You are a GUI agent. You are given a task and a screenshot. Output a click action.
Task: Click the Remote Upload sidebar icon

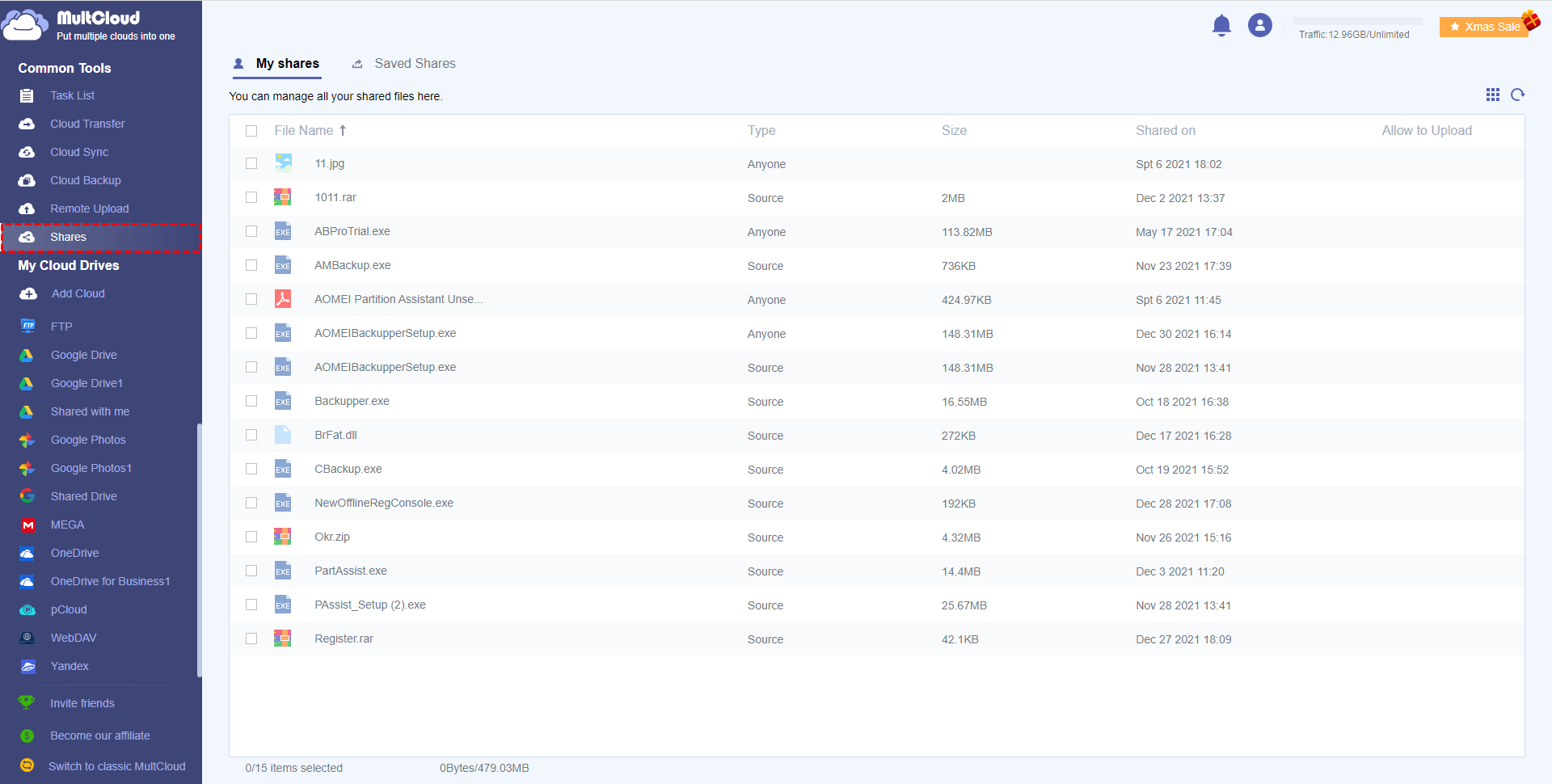pos(27,209)
